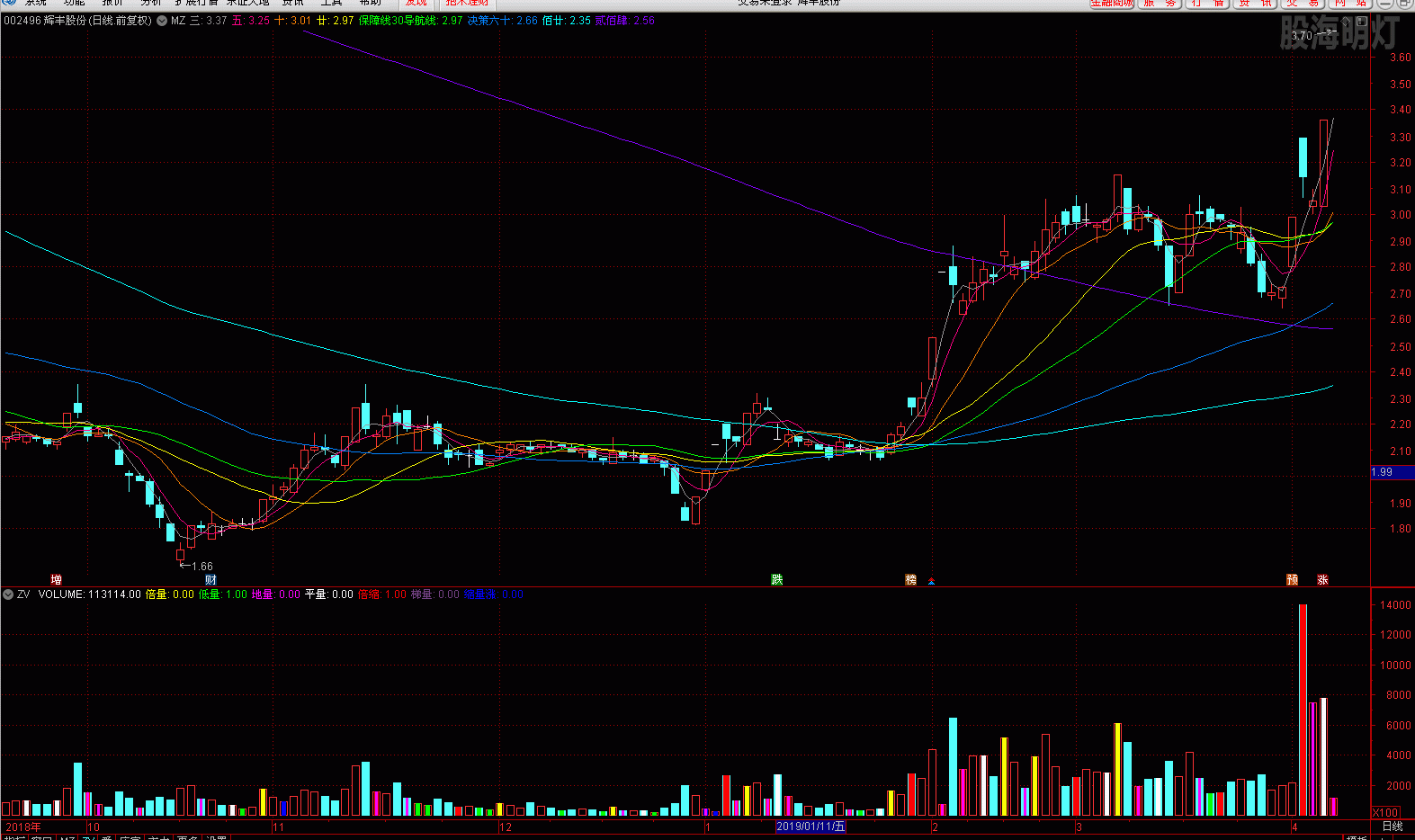Click the X100 scale label on volume axis

(x=1385, y=813)
